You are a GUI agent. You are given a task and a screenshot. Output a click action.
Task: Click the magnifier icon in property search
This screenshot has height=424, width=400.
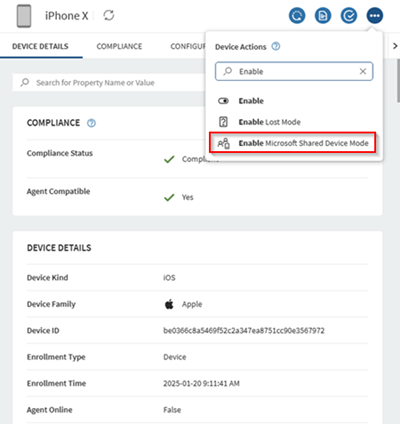pos(25,82)
